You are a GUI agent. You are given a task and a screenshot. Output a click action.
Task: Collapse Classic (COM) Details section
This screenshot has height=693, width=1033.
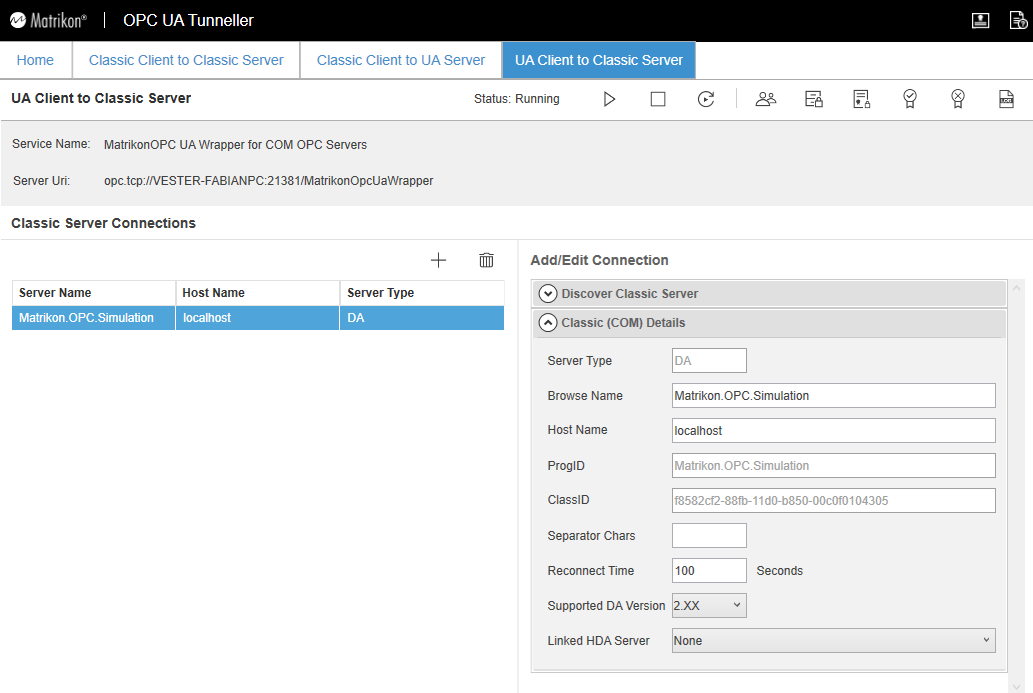[548, 323]
